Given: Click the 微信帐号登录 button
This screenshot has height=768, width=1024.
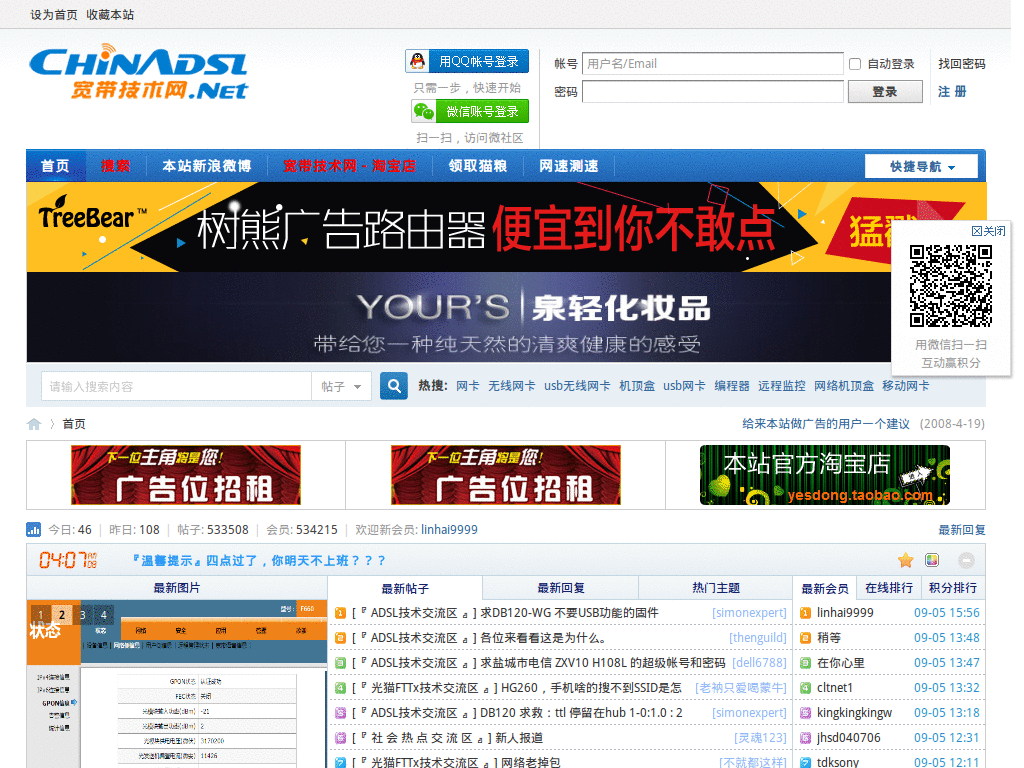Looking at the screenshot, I should pos(470,112).
